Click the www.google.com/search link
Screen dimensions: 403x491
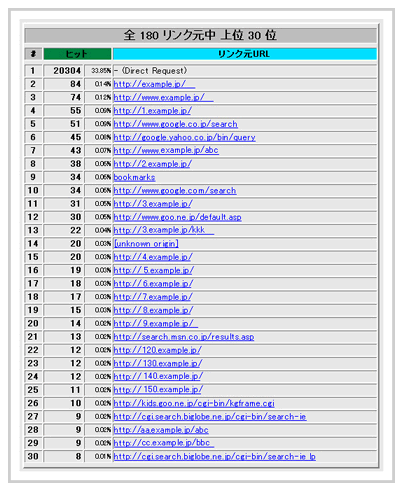tap(175, 191)
